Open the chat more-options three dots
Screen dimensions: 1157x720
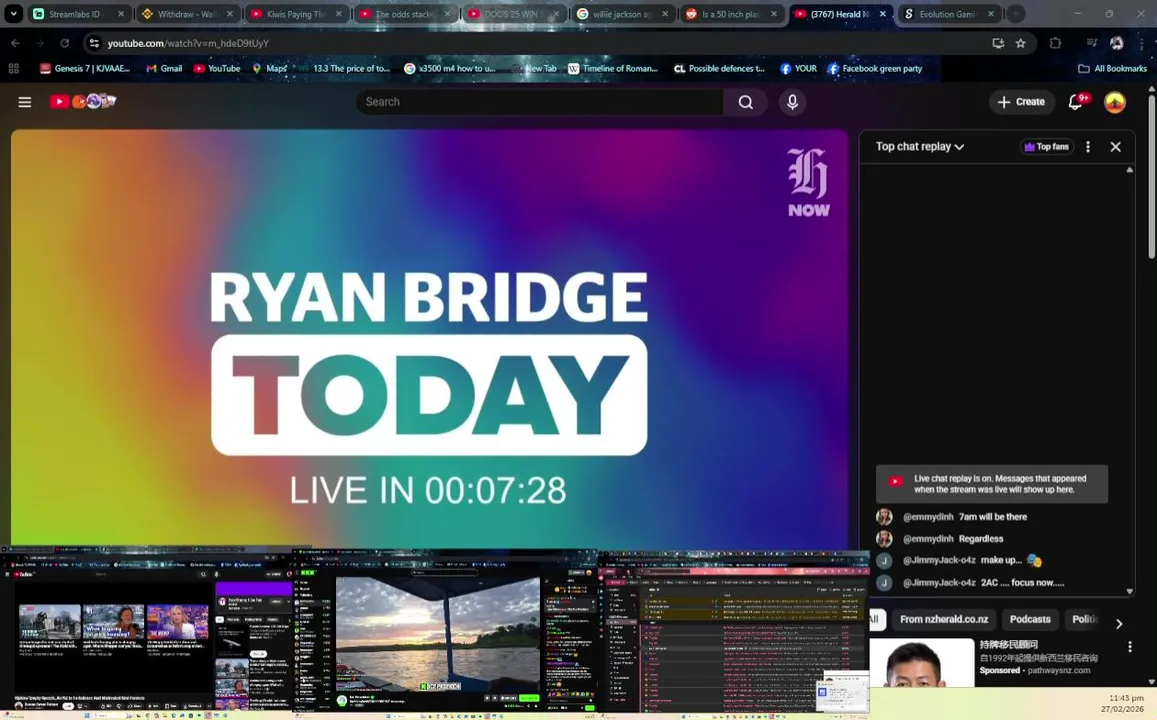1088,147
